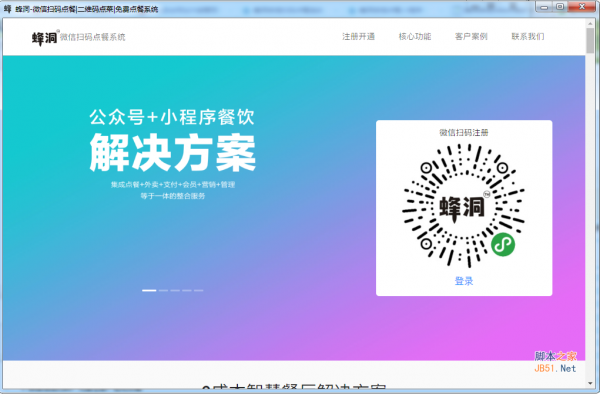
Task: Minimize the 蜂洞 window
Action: click(x=545, y=7)
